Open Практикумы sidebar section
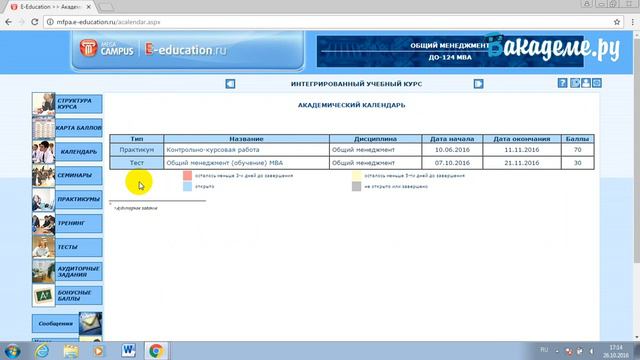The image size is (640, 360). click(x=79, y=199)
